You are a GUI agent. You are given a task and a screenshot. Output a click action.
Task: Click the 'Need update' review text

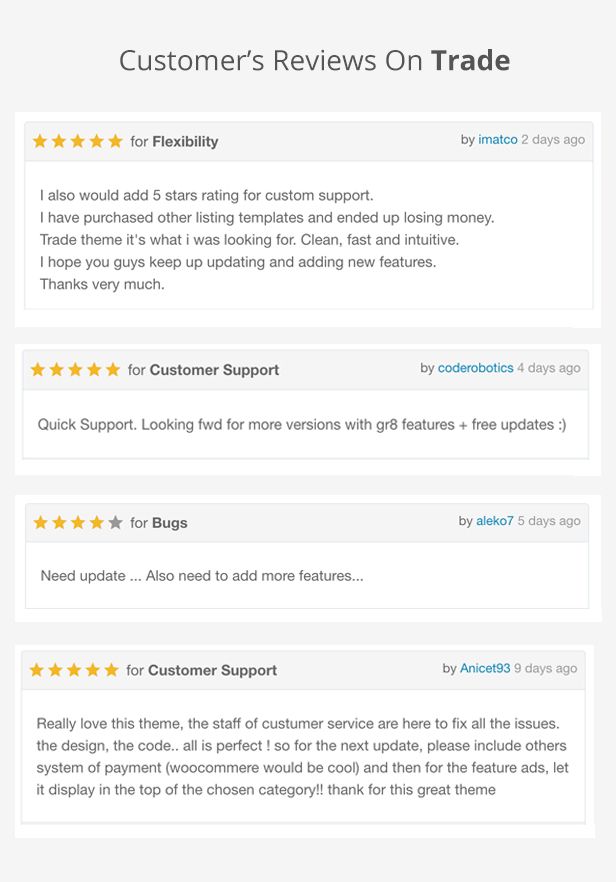pos(201,576)
